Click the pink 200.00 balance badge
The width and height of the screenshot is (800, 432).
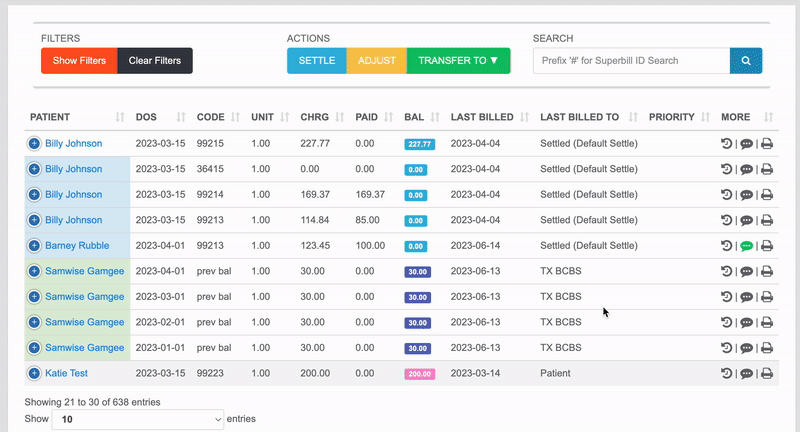pos(419,374)
